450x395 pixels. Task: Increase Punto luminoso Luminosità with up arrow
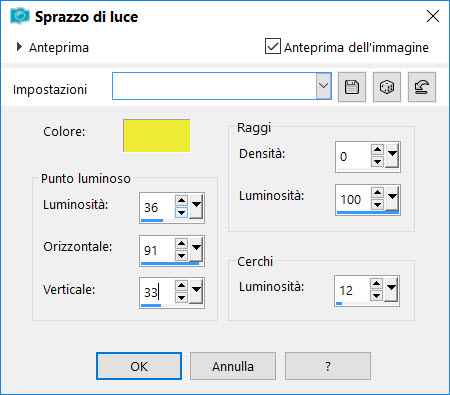pos(181,200)
